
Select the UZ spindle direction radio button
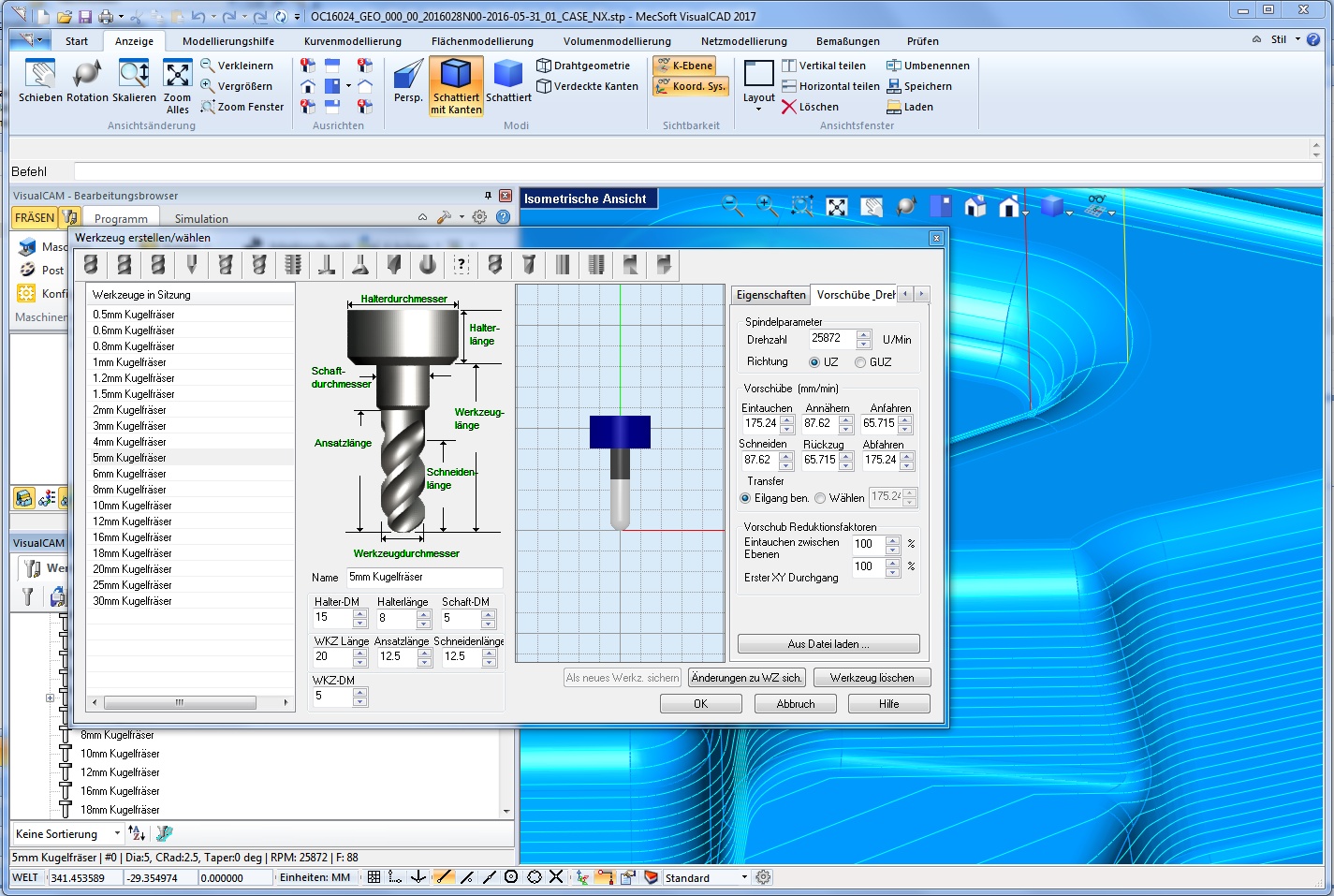(814, 362)
